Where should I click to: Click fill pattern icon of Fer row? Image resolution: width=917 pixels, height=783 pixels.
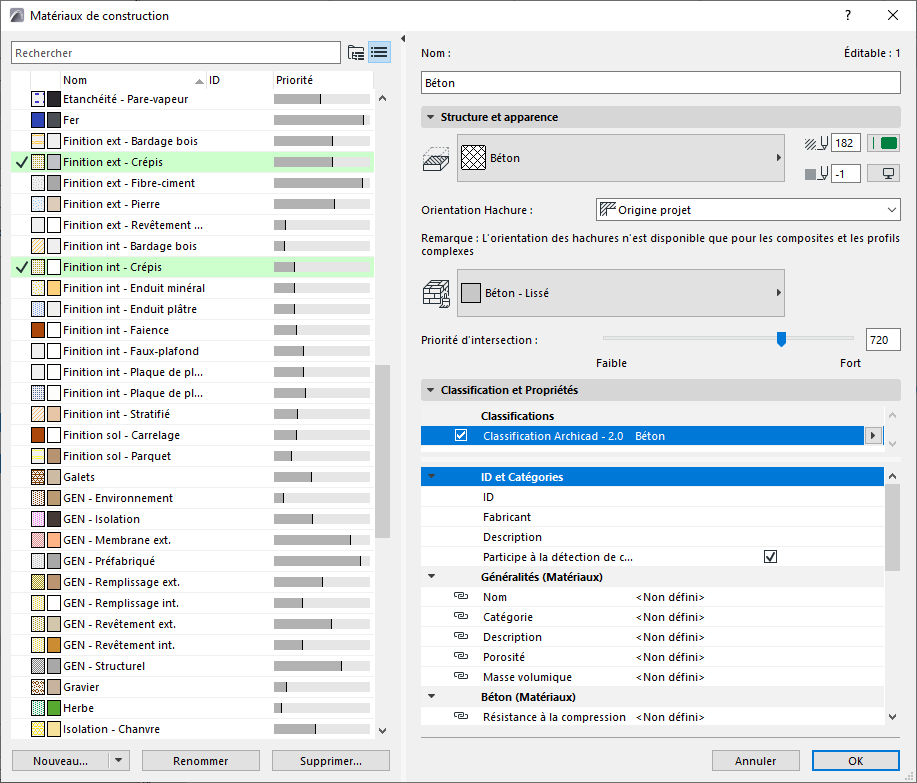click(x=38, y=120)
